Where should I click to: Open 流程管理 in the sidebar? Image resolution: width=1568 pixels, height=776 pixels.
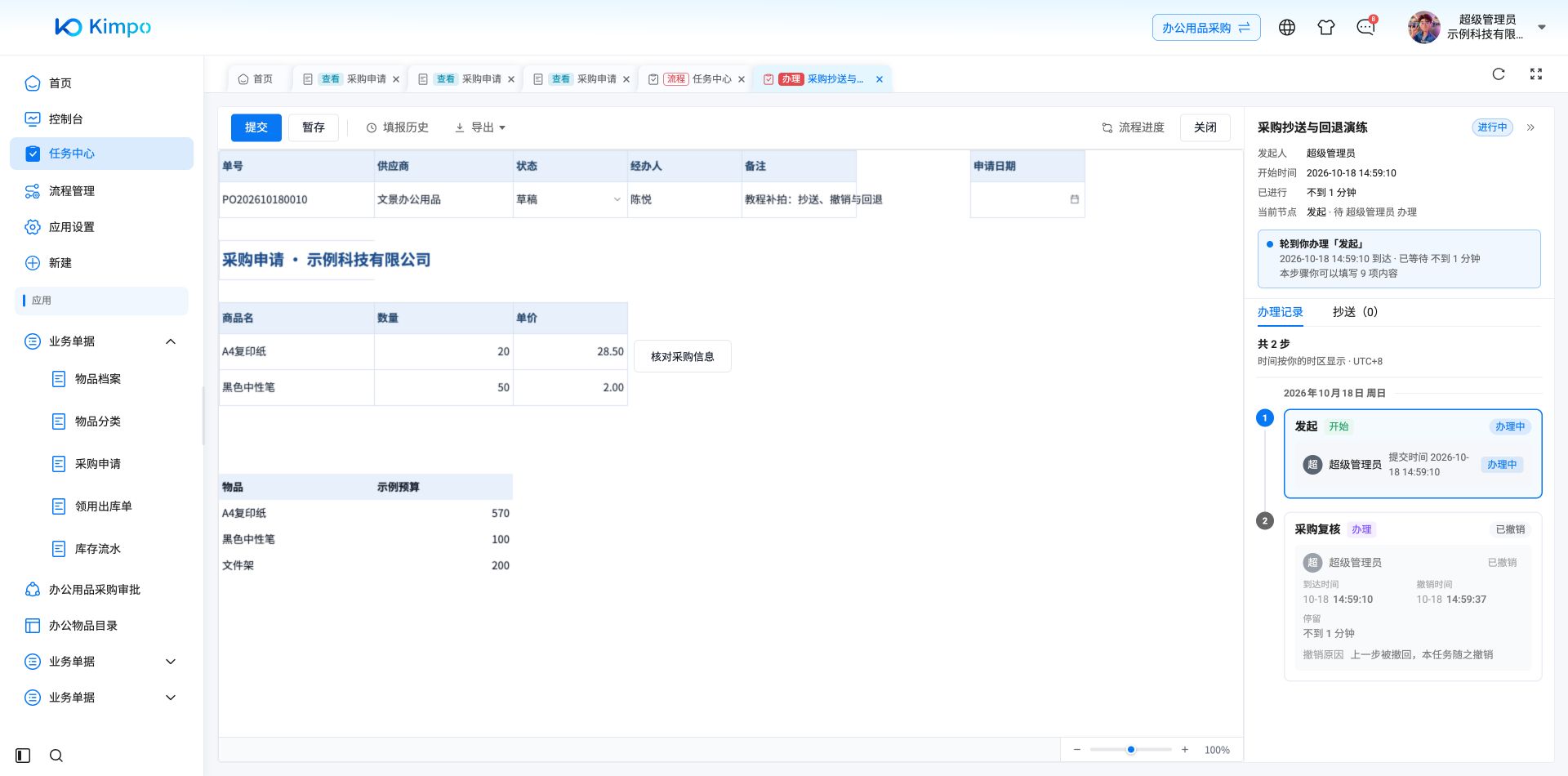coord(101,191)
